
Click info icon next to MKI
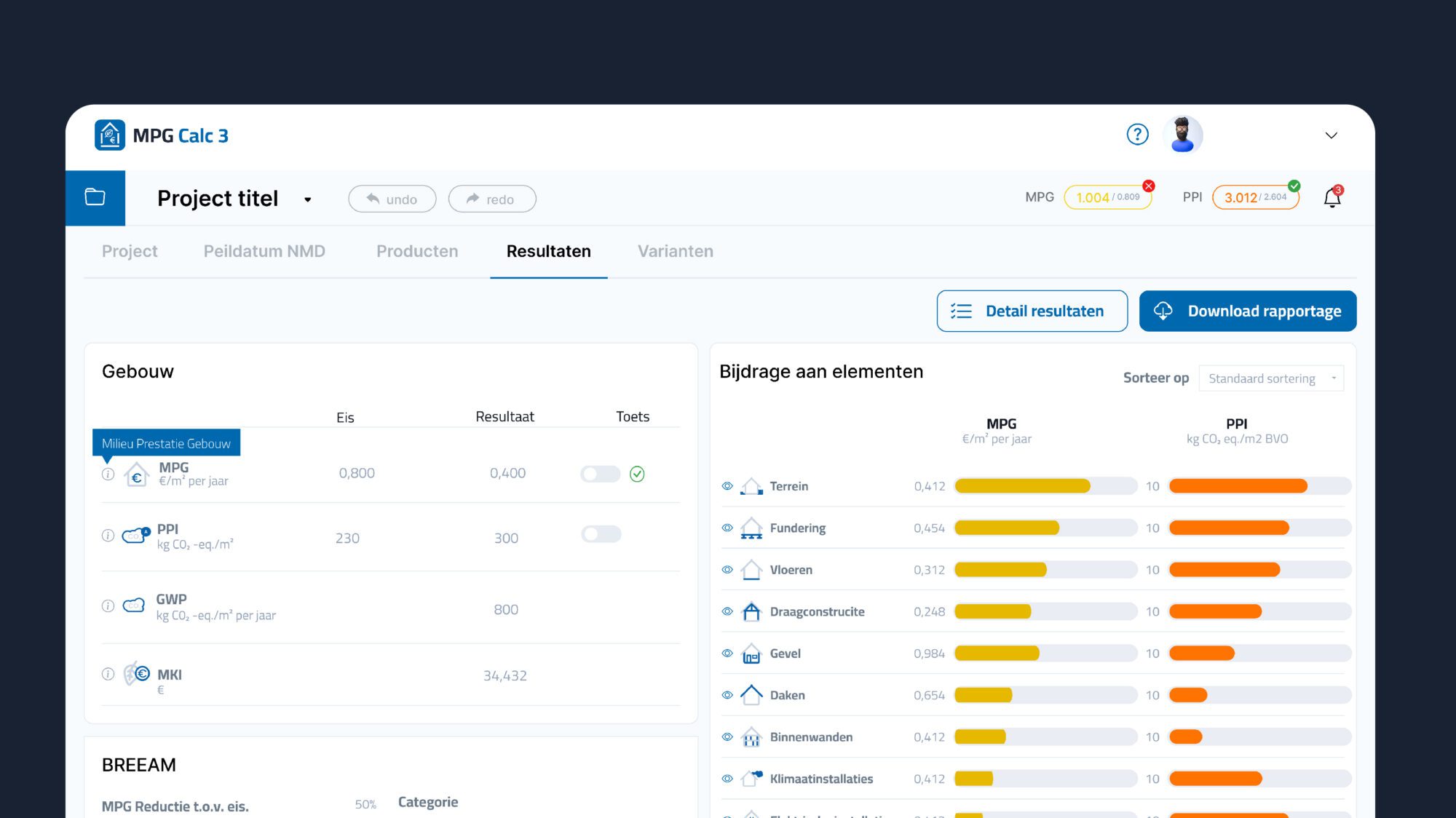point(108,674)
